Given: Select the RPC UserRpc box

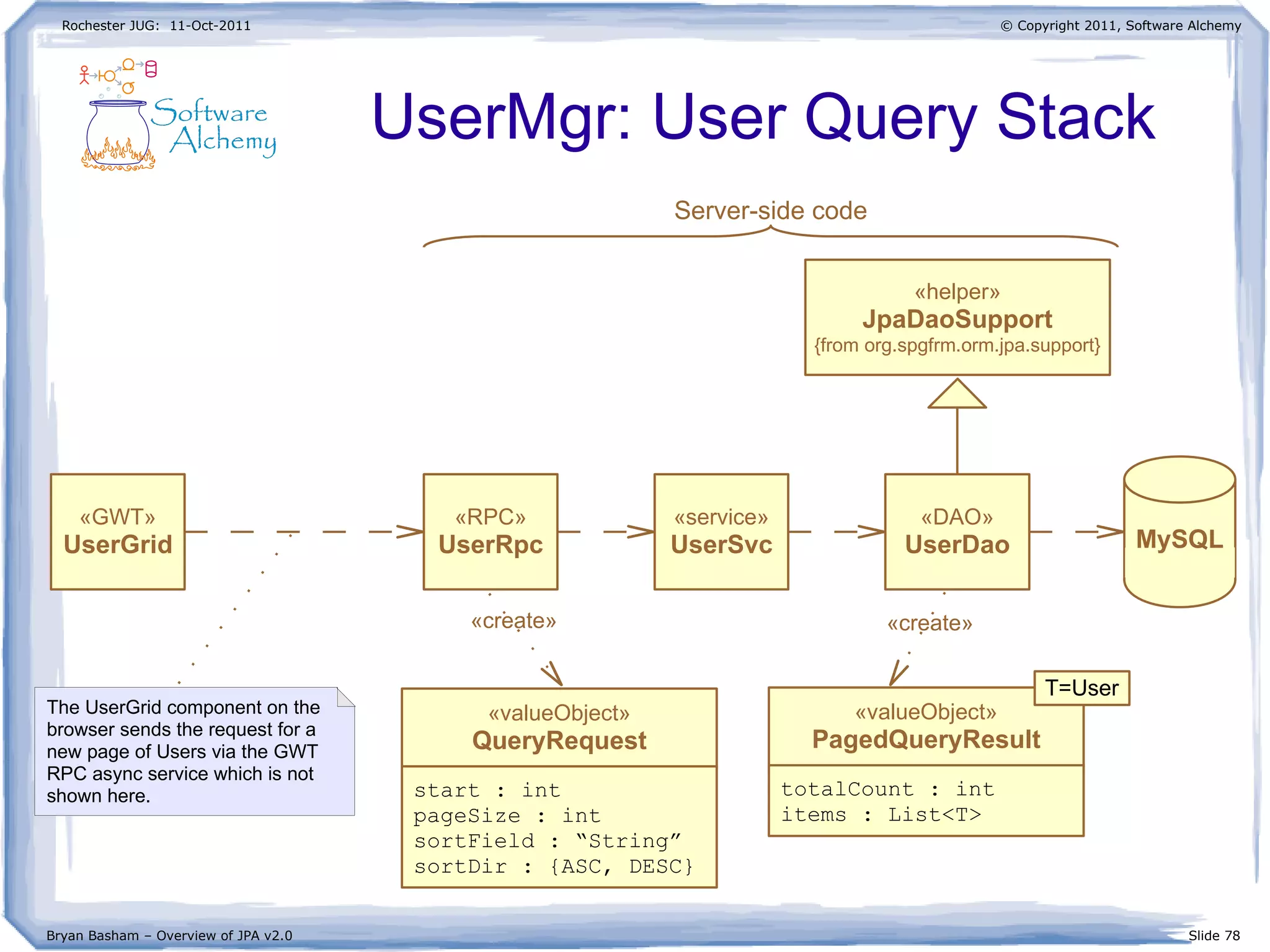Looking at the screenshot, I should [x=490, y=532].
